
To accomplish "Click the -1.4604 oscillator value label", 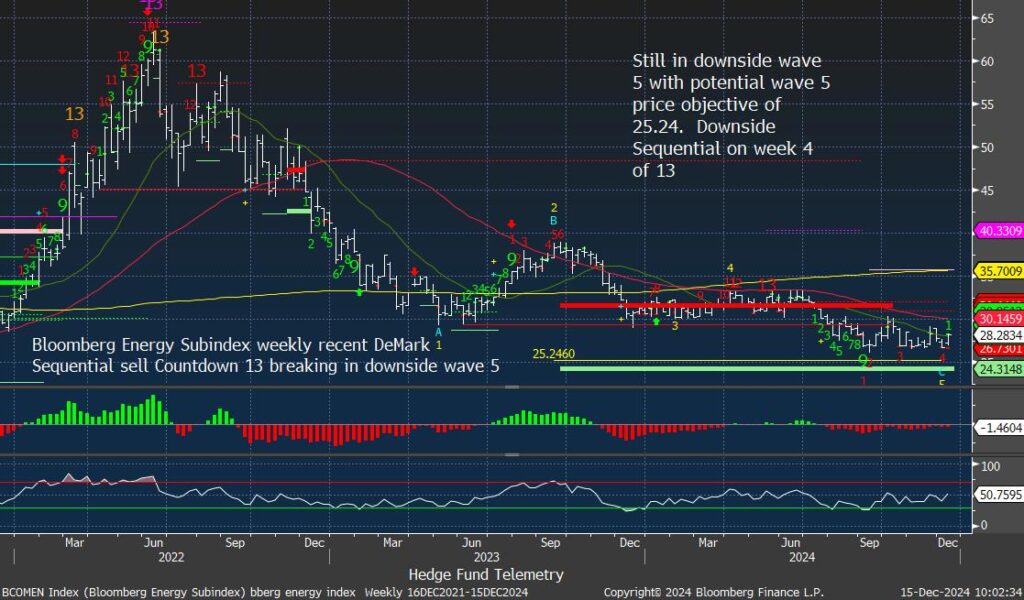I will (997, 426).
